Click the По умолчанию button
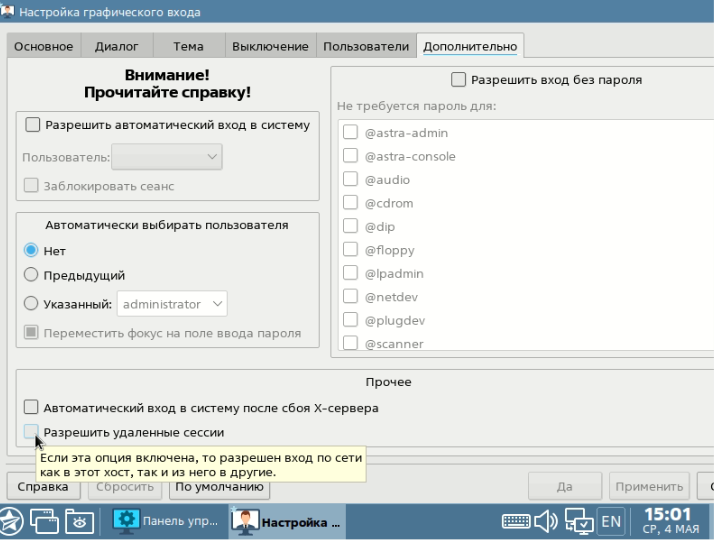The height and width of the screenshot is (540, 714). [x=219, y=487]
